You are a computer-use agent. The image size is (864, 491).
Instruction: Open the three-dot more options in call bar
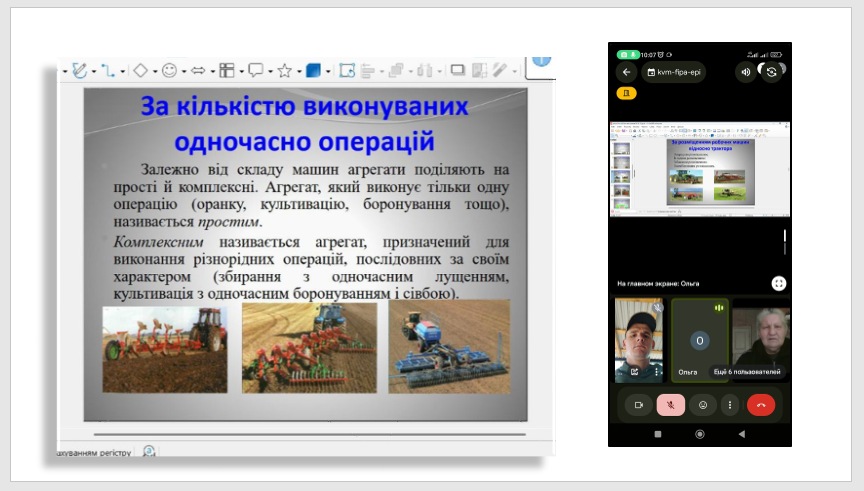click(730, 405)
